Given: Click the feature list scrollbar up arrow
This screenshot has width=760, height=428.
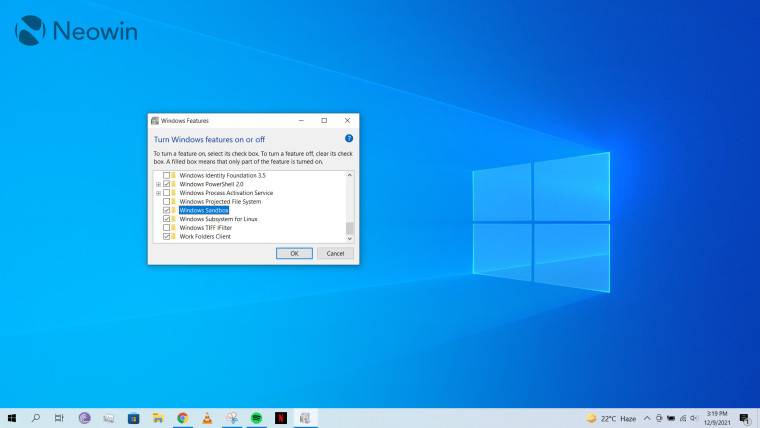Looking at the screenshot, I should 350,175.
